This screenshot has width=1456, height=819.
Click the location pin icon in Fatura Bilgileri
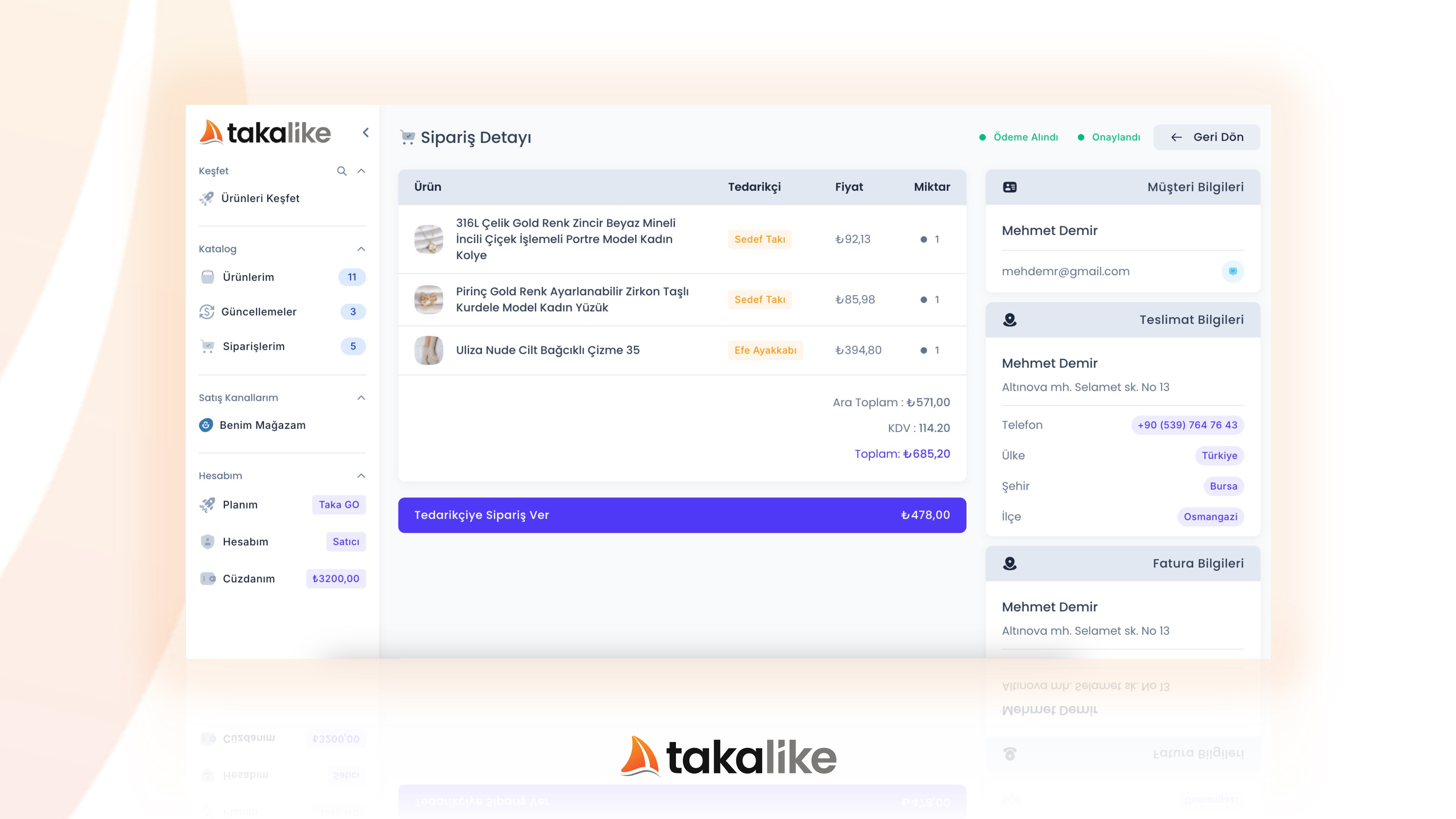pyautogui.click(x=1010, y=563)
